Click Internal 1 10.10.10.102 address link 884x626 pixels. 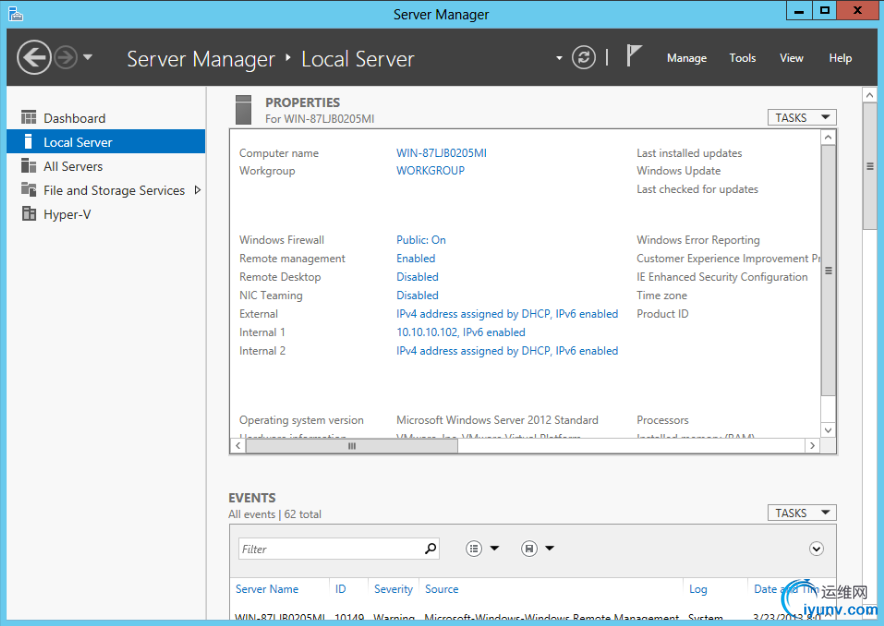click(461, 332)
